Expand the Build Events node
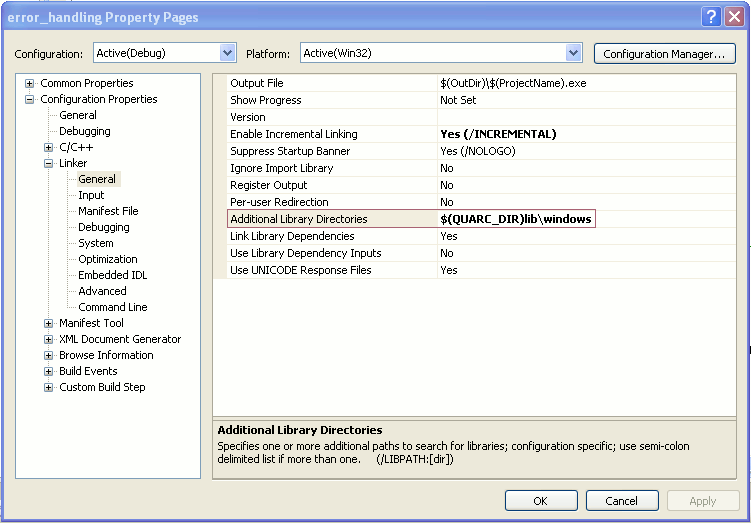Viewport: 751px width, 523px height. tap(49, 371)
